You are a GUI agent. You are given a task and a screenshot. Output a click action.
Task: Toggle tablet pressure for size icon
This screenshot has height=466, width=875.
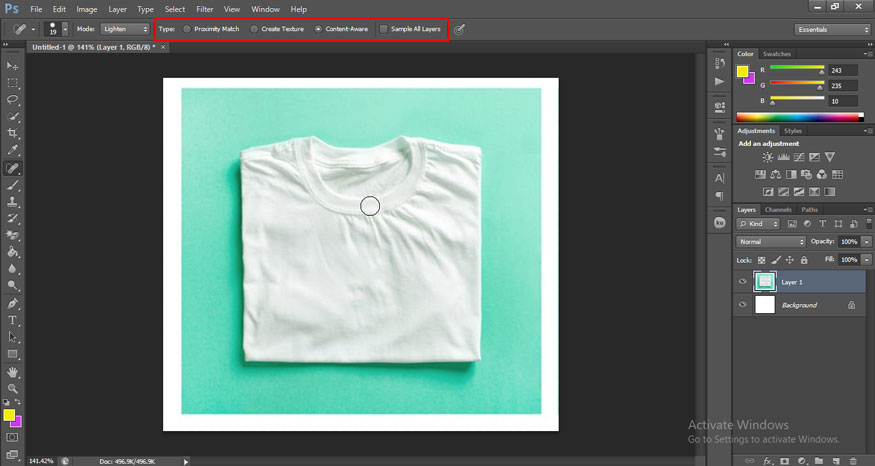coord(459,30)
